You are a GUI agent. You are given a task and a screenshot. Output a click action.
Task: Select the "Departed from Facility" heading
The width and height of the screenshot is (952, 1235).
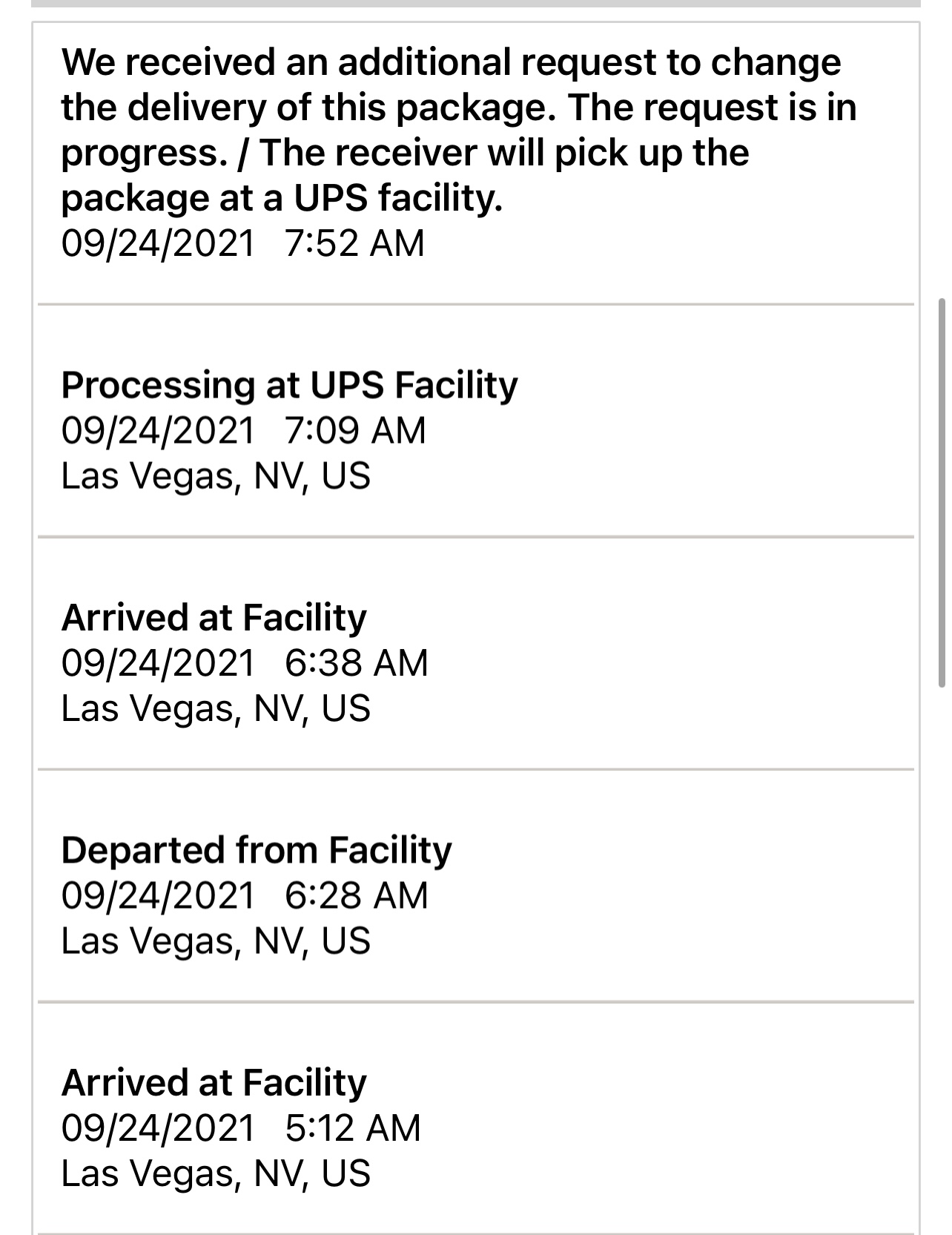point(256,850)
